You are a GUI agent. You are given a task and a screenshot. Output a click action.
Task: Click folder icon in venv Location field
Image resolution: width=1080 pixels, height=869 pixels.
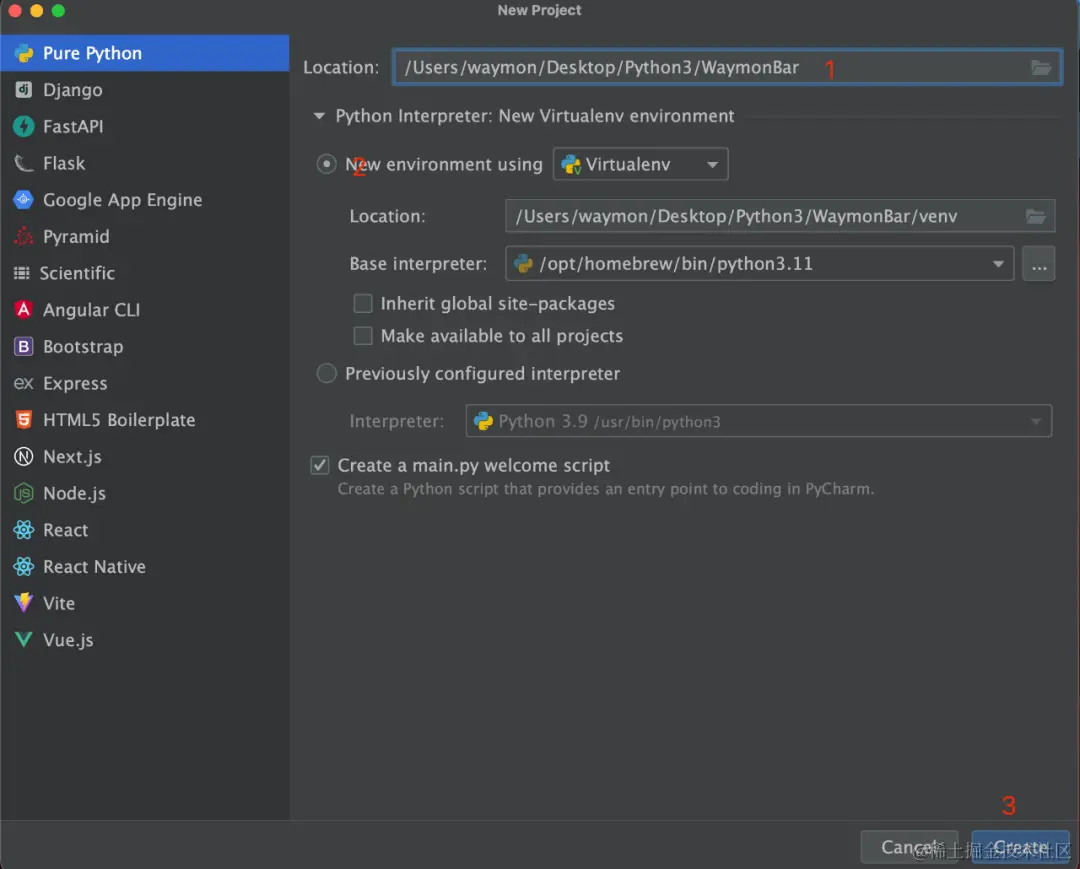[1035, 216]
